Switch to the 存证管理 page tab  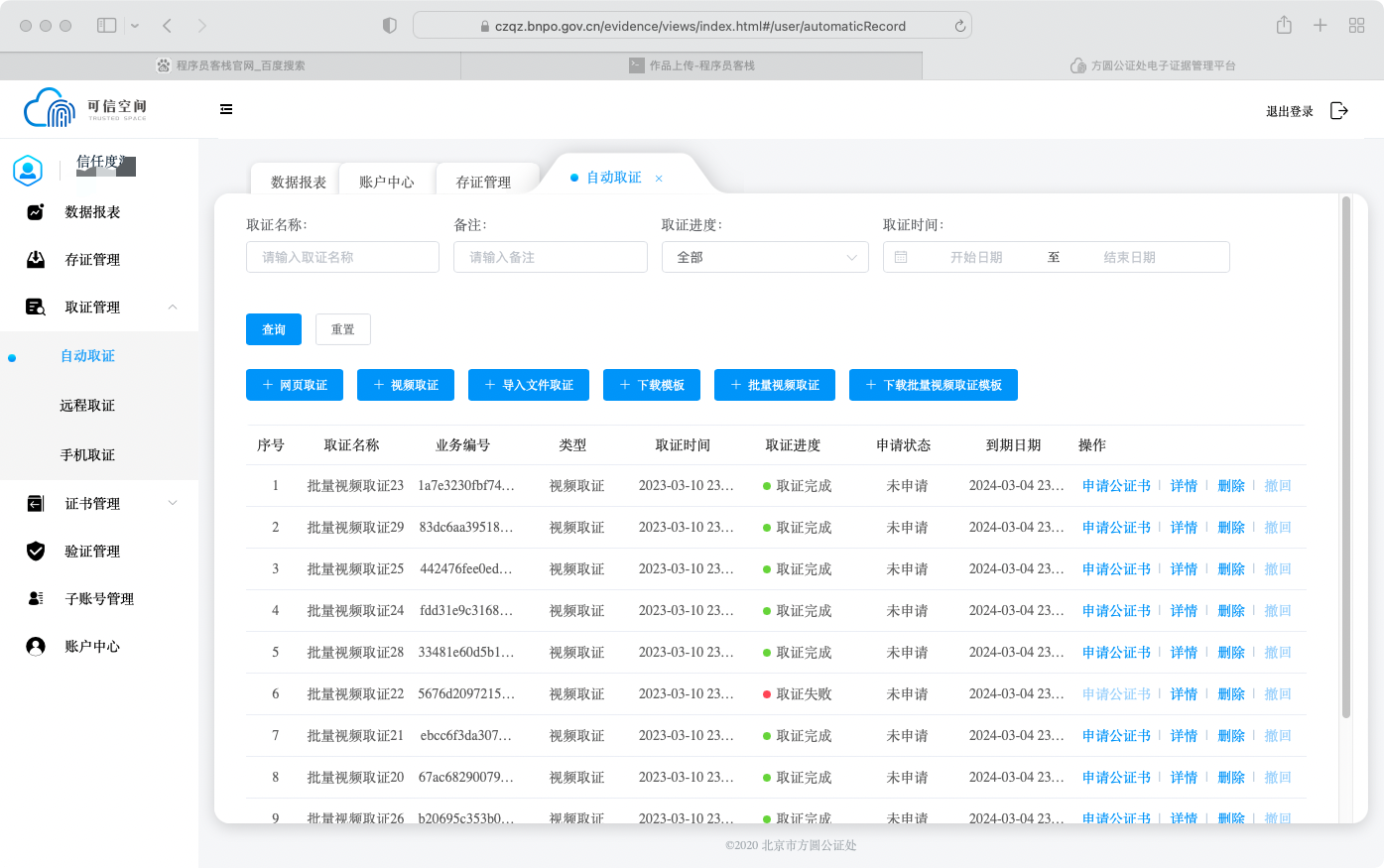pos(483,182)
